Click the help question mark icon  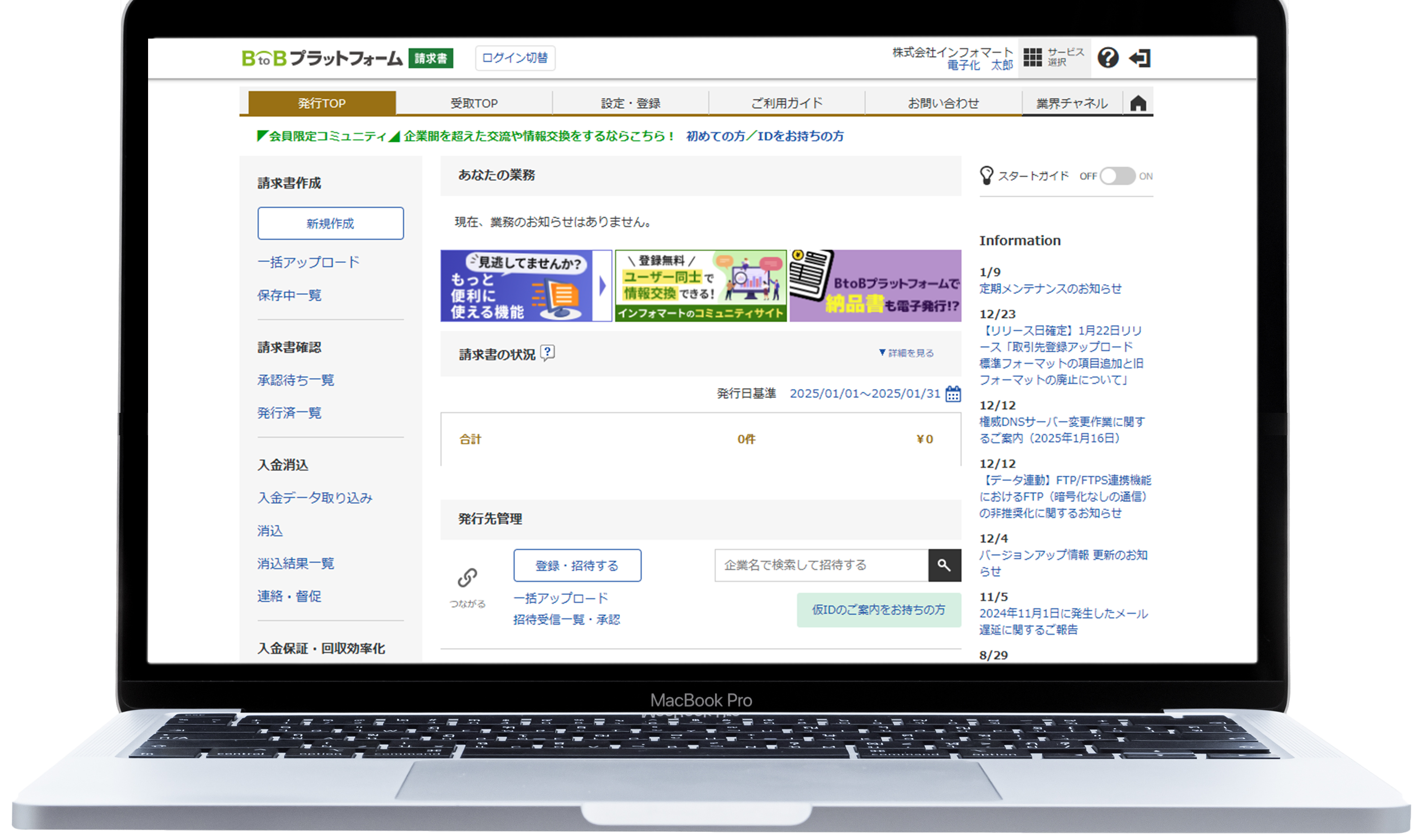[x=1107, y=57]
